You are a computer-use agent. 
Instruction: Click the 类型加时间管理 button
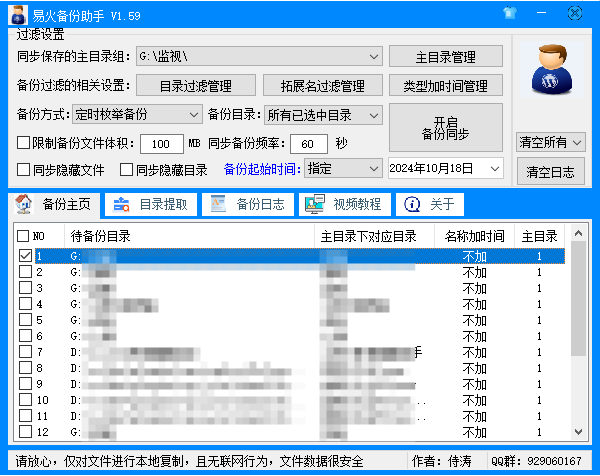tap(446, 86)
